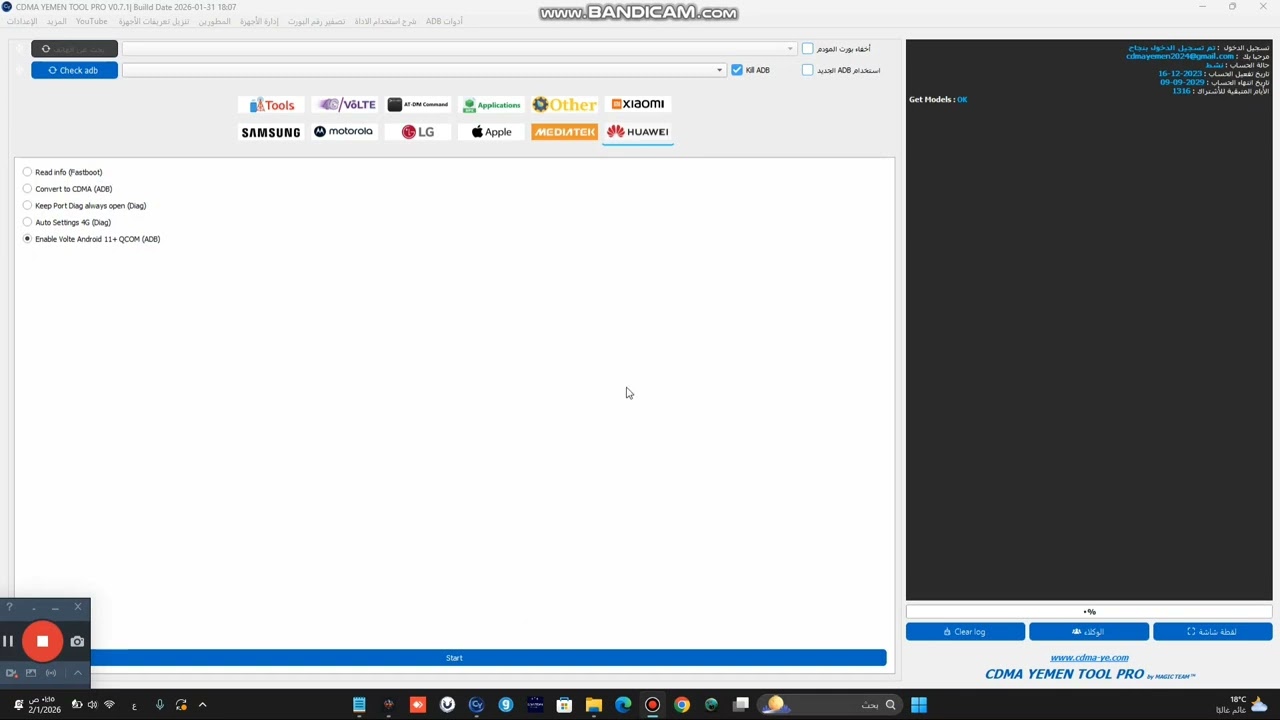The width and height of the screenshot is (1280, 720).
Task: Select Enable Volte Android 11+ QCOM option
Action: [91, 239]
